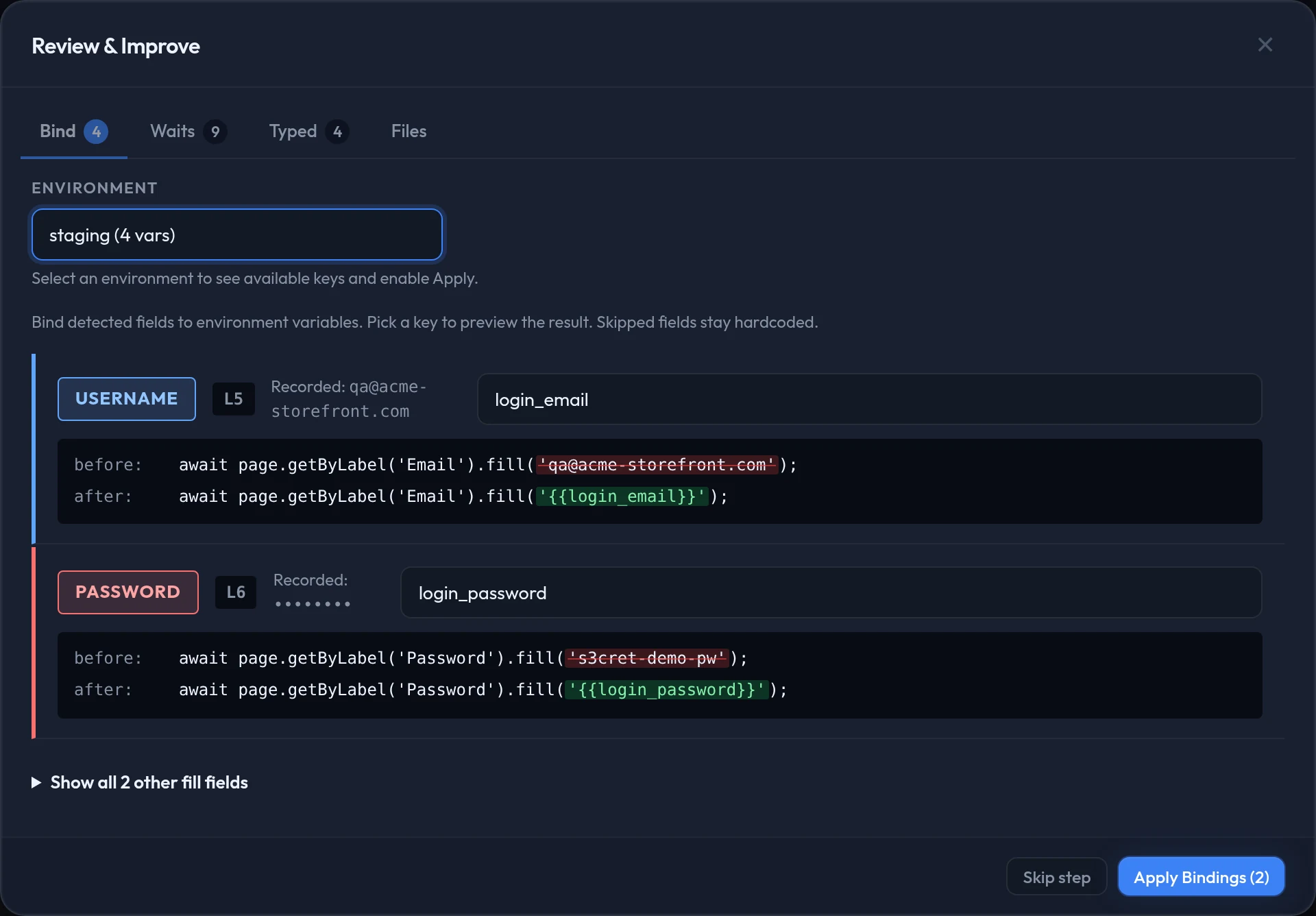The height and width of the screenshot is (916, 1316).
Task: Click the masked recorded password dots
Action: pyautogui.click(x=313, y=604)
